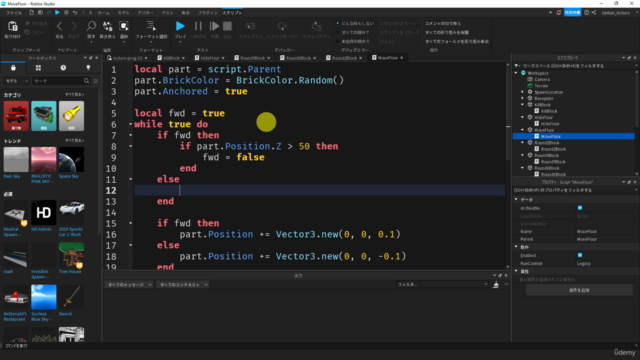Open the Inventory tab in Toolbox
This screenshot has height=360, width=640.
point(13,68)
